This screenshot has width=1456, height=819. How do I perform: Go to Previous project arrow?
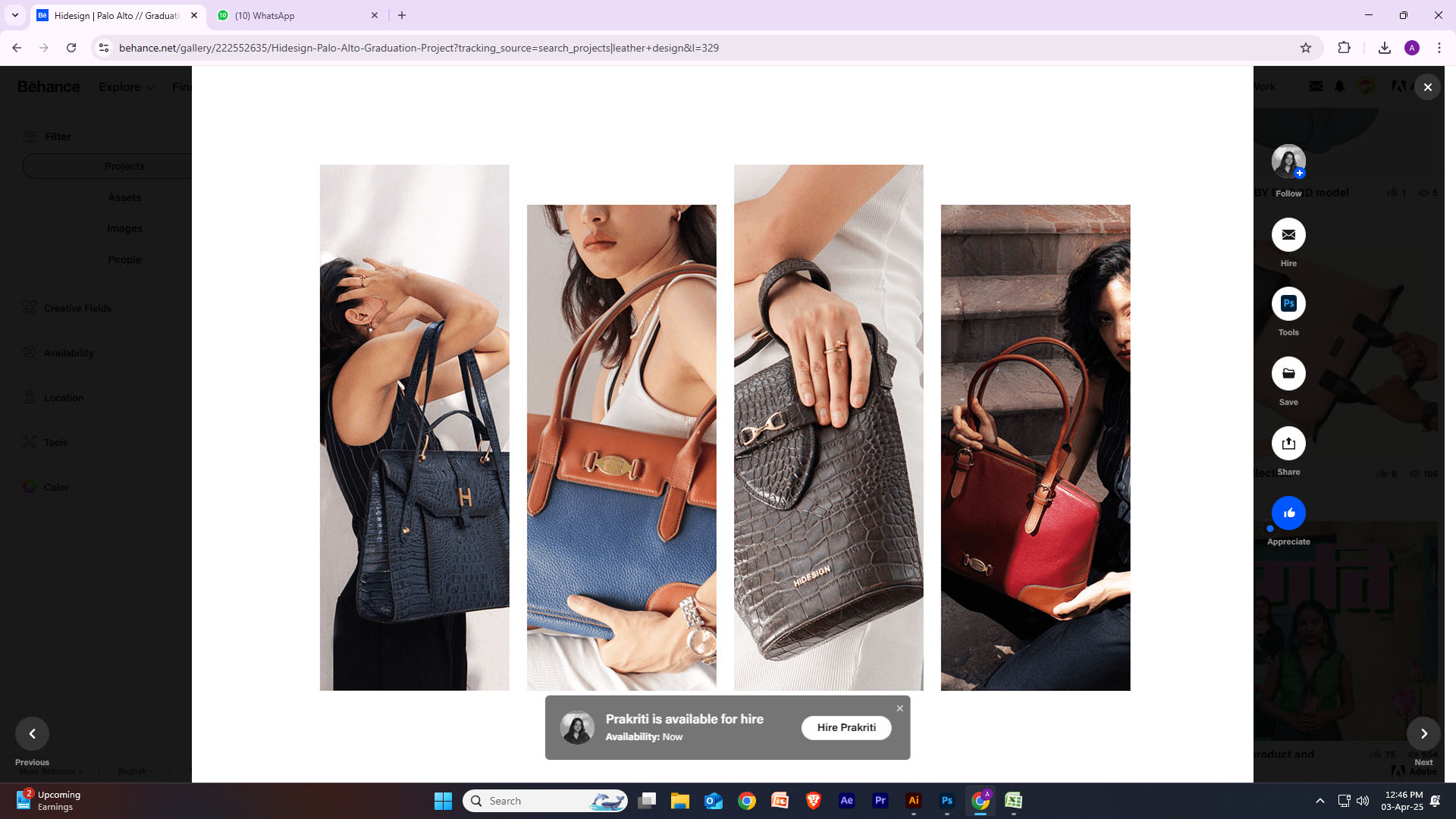click(x=32, y=733)
